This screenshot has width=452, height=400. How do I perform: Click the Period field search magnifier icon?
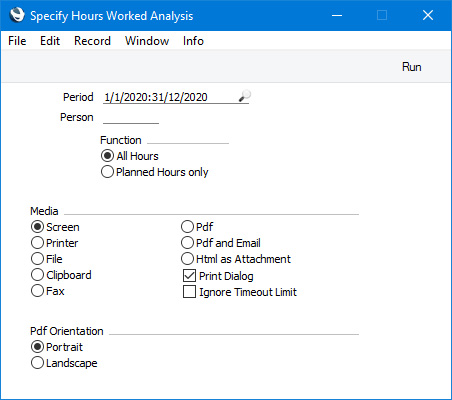(x=244, y=96)
